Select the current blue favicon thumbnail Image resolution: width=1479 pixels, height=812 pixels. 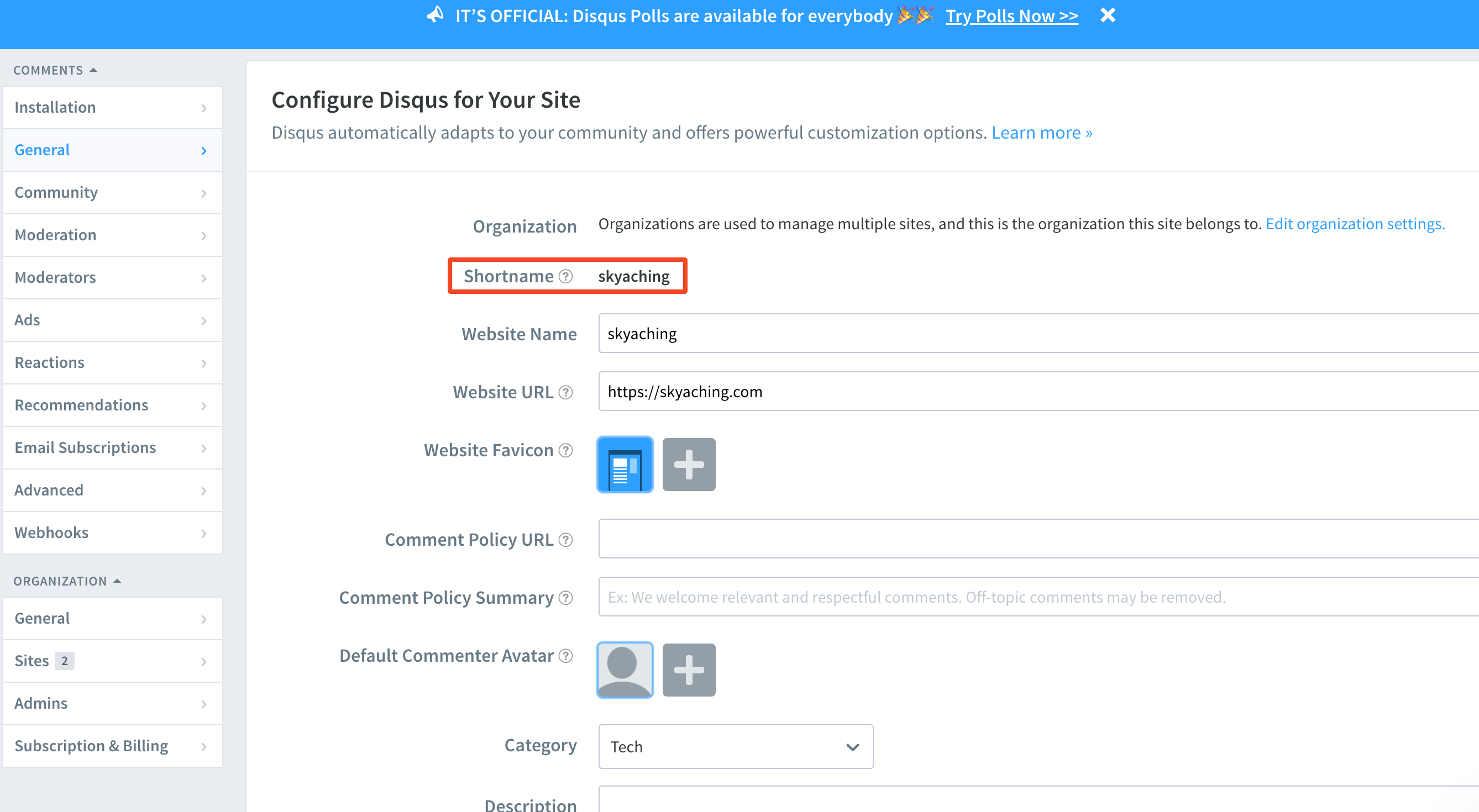point(625,465)
